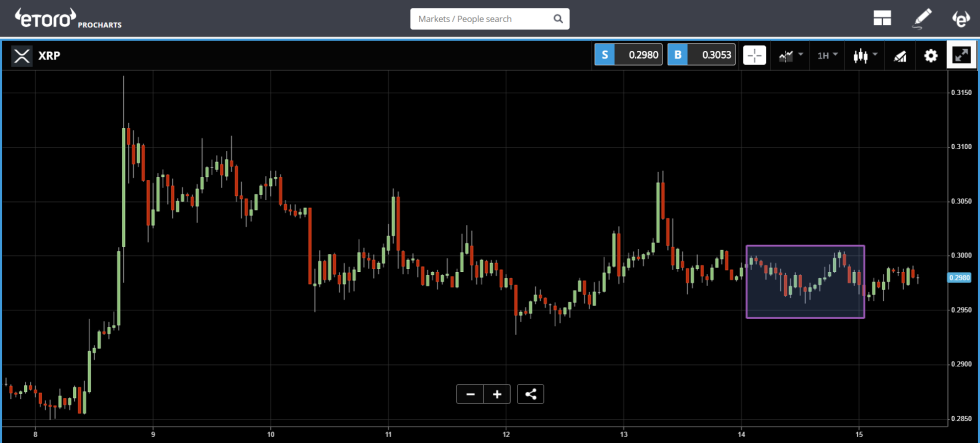Click the Sell button at 0.2980
The width and height of the screenshot is (980, 443).
click(x=629, y=55)
